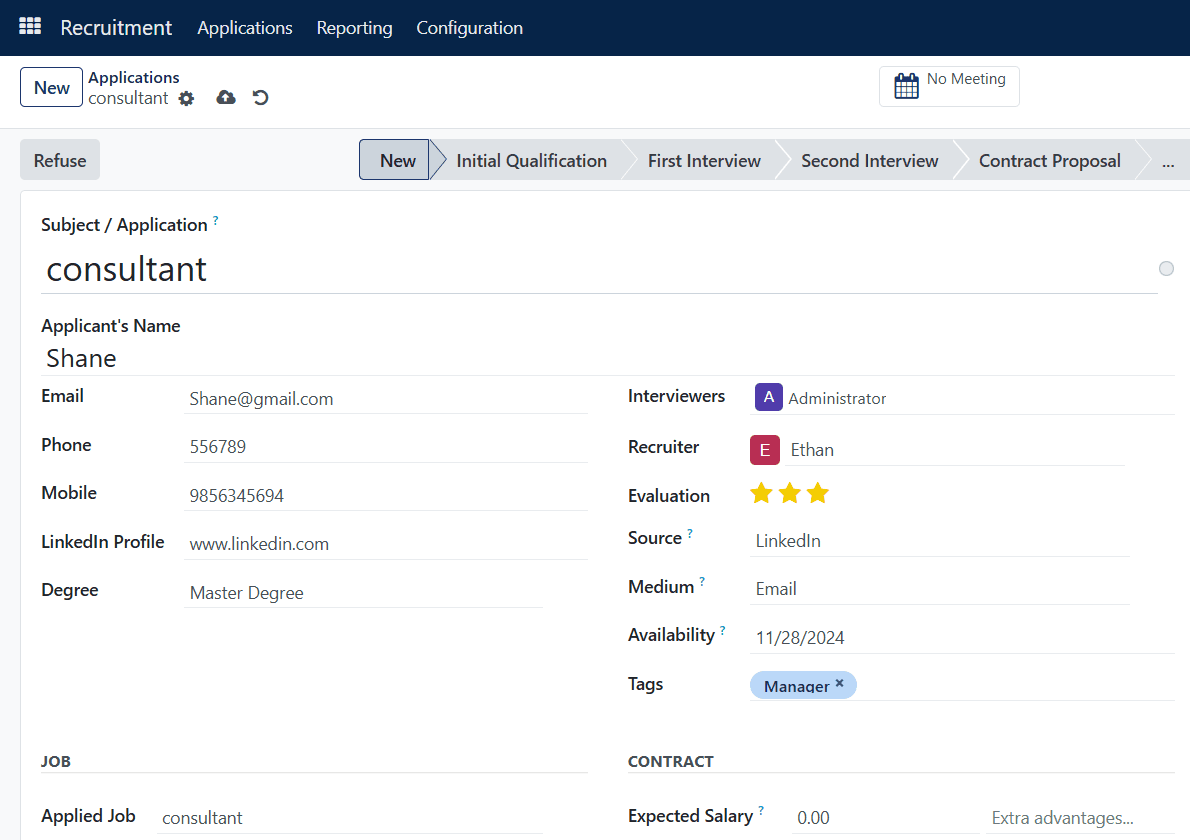
Task: Discard changes with the undo arrow icon
Action: click(x=260, y=97)
